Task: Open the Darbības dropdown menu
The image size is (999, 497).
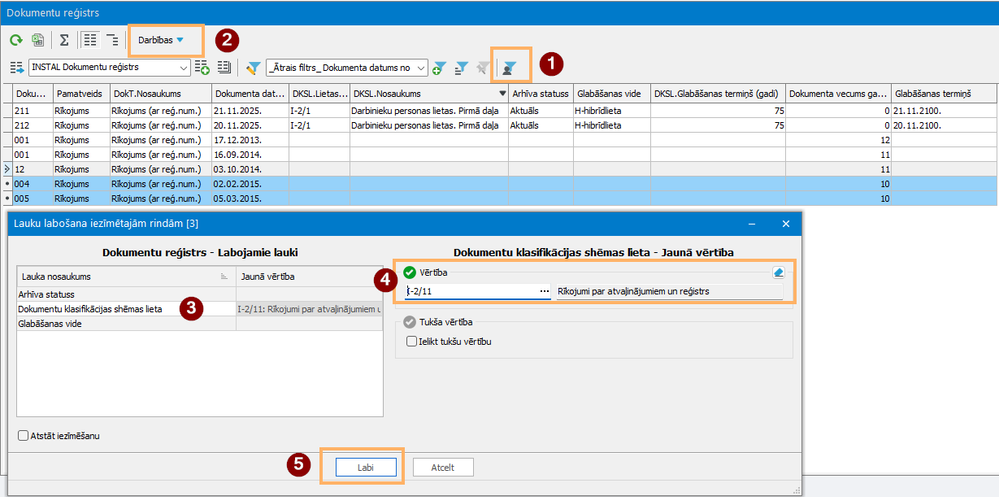Action: point(161,40)
